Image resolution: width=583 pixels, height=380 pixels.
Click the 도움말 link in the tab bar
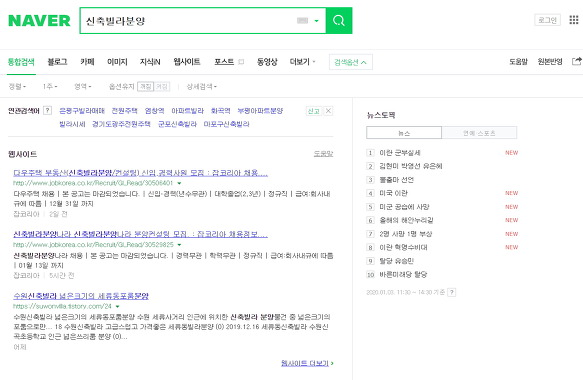[x=518, y=62]
